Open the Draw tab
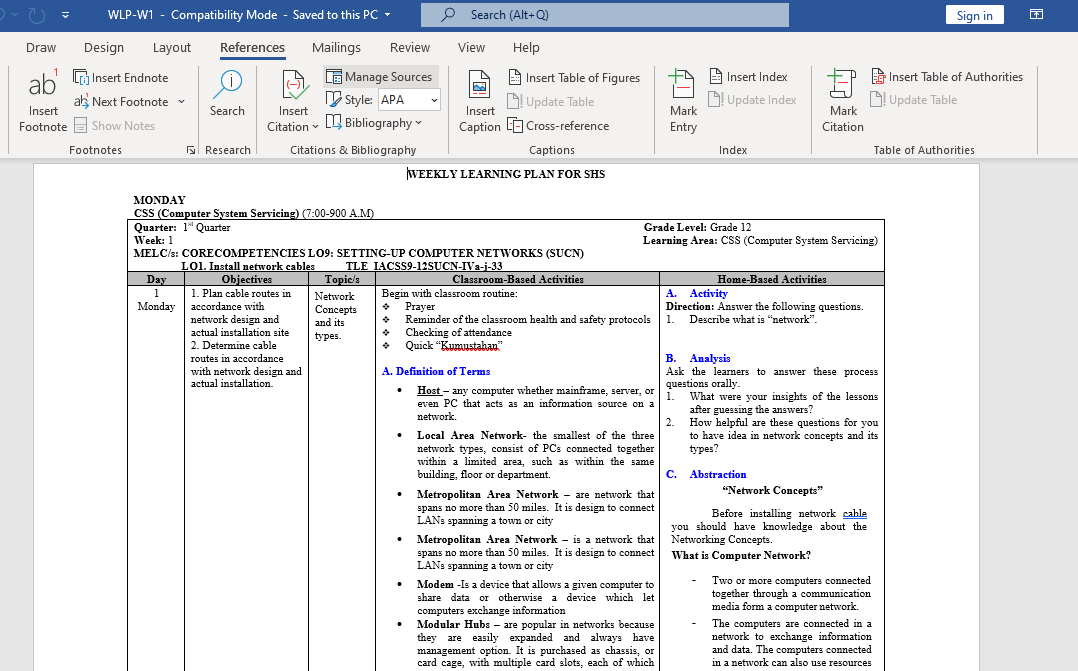 tap(41, 47)
